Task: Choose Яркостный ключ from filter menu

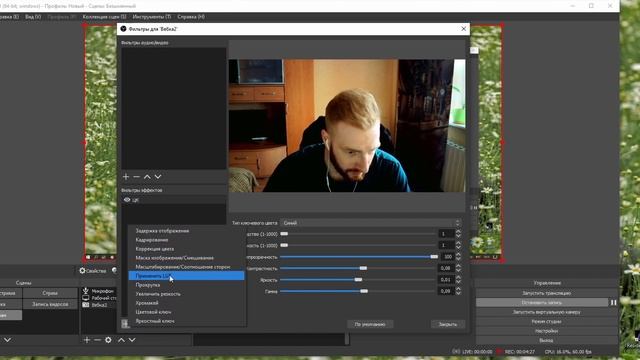Action: point(187,321)
